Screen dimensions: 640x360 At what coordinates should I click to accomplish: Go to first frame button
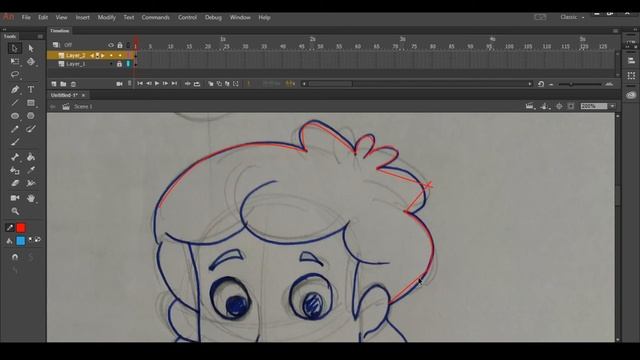140,84
